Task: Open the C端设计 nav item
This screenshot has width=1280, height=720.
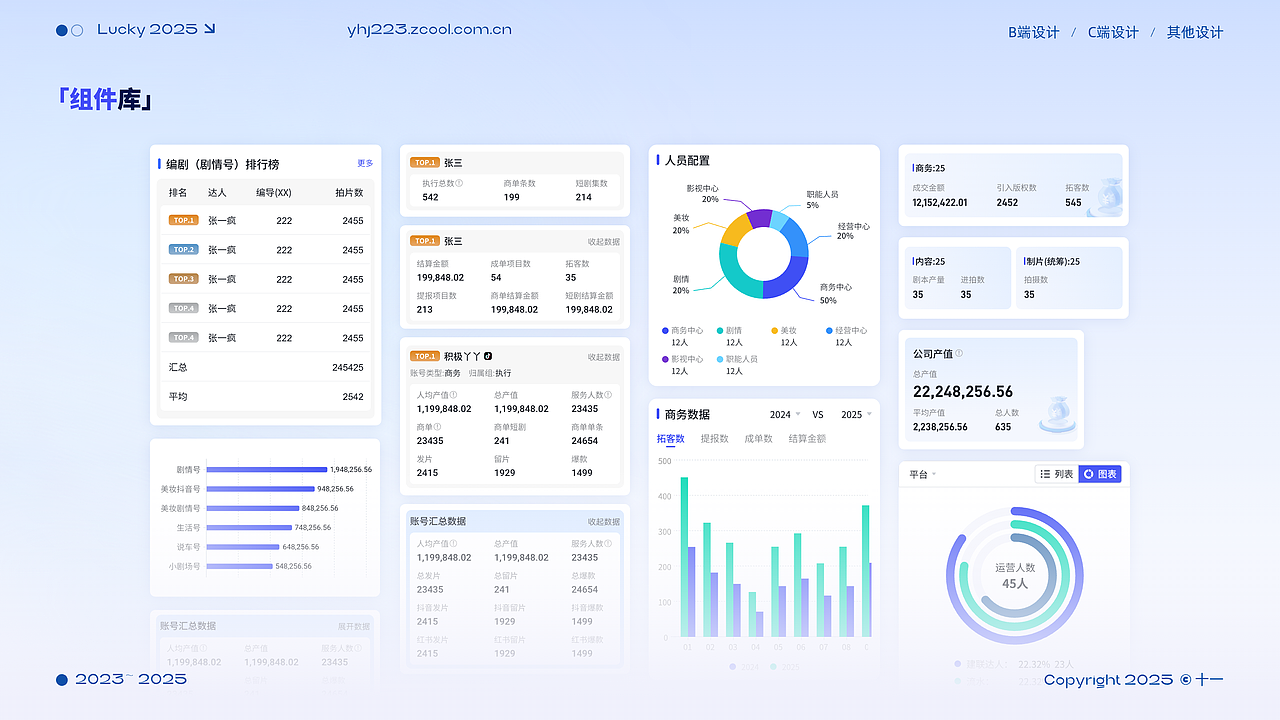Action: (x=1113, y=32)
